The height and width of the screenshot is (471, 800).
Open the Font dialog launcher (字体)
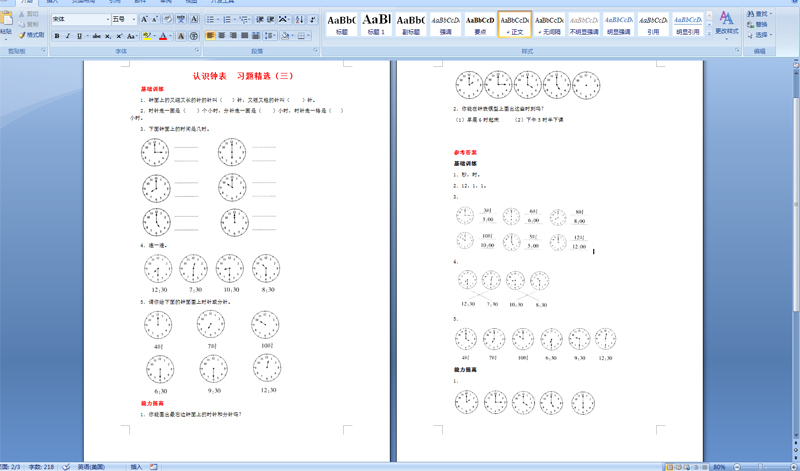pyautogui.click(x=197, y=51)
